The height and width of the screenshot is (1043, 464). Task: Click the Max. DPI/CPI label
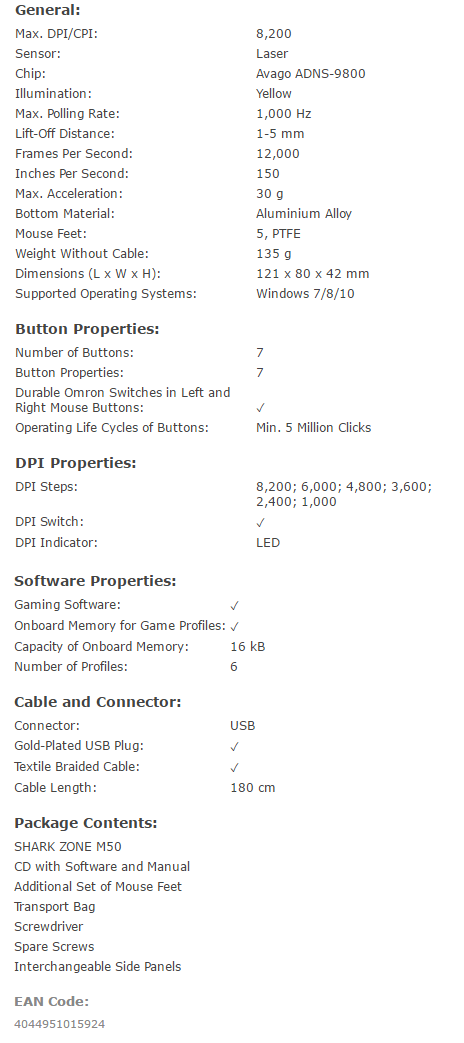pos(56,34)
